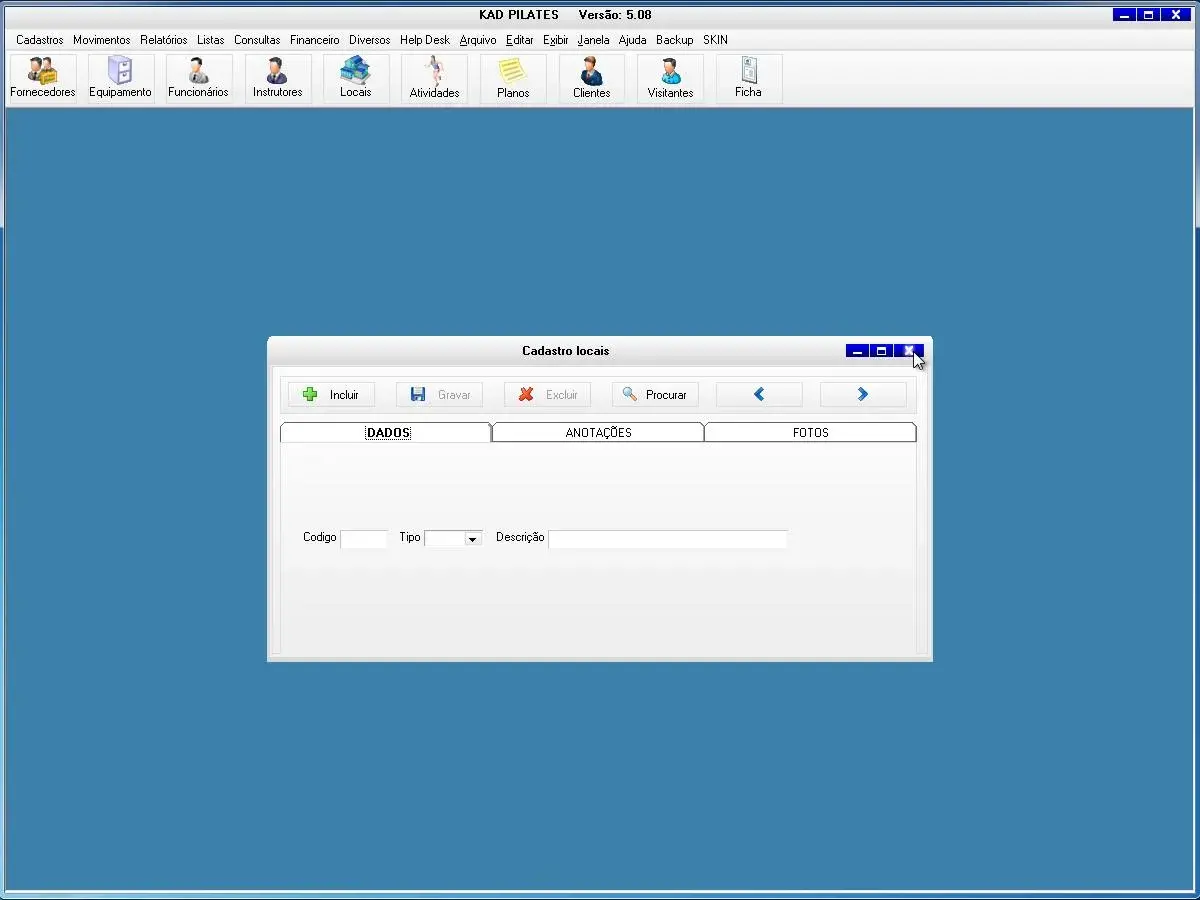Switch to the ANOTAÇÕES tab
Viewport: 1200px width, 900px height.
pos(598,433)
